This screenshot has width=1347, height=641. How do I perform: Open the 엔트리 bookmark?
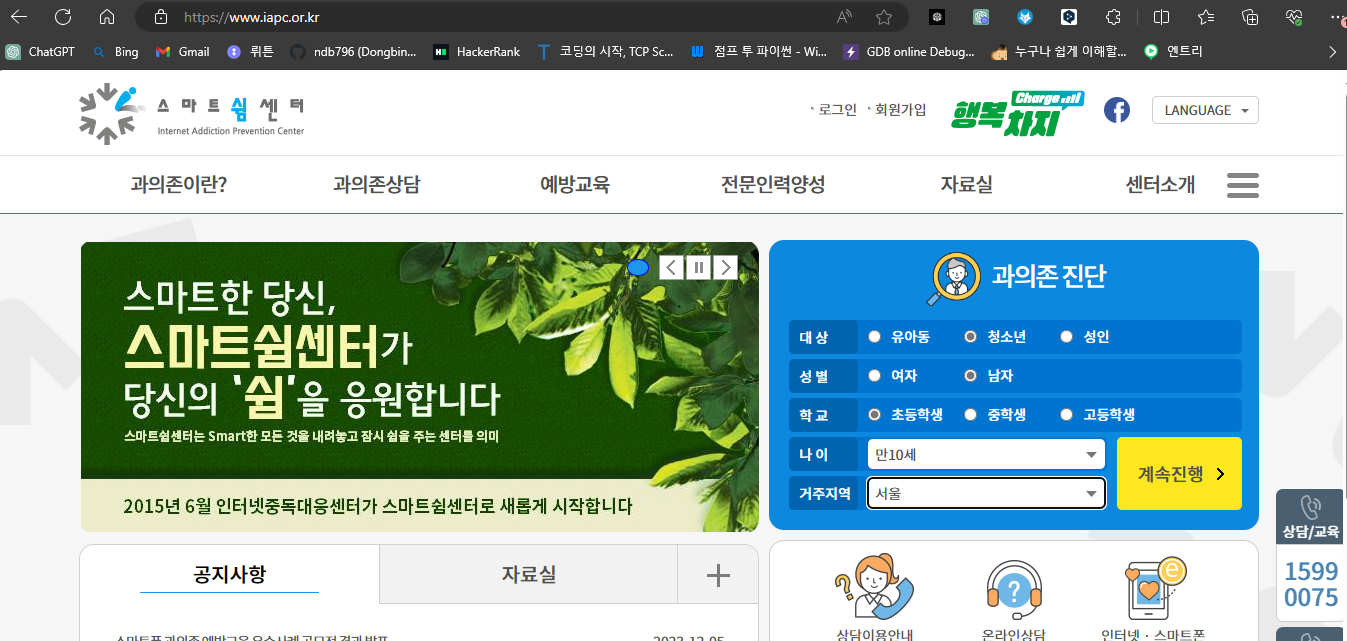point(1174,51)
